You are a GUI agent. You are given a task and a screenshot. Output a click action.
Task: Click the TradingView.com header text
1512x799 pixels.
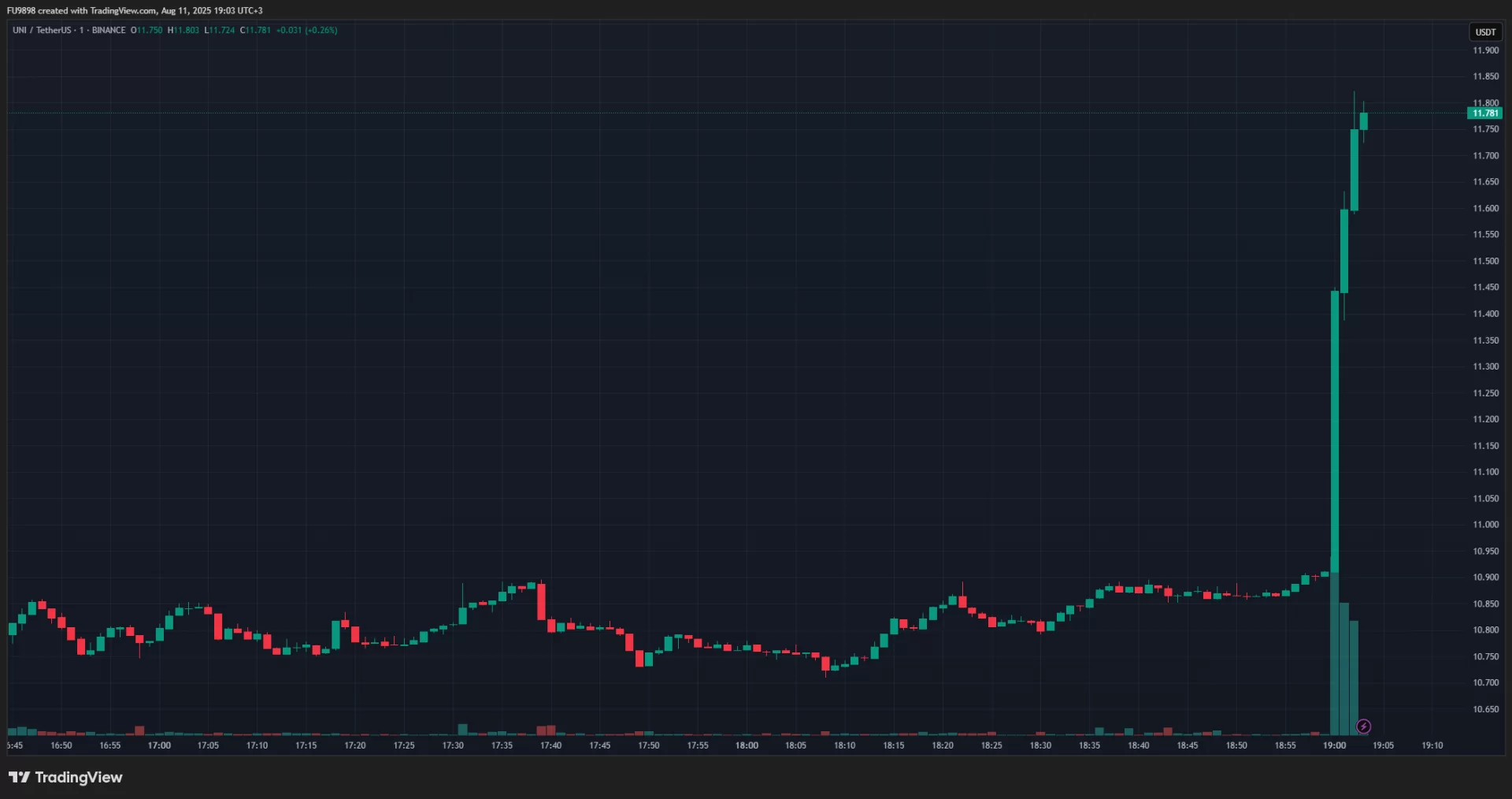(x=124, y=11)
